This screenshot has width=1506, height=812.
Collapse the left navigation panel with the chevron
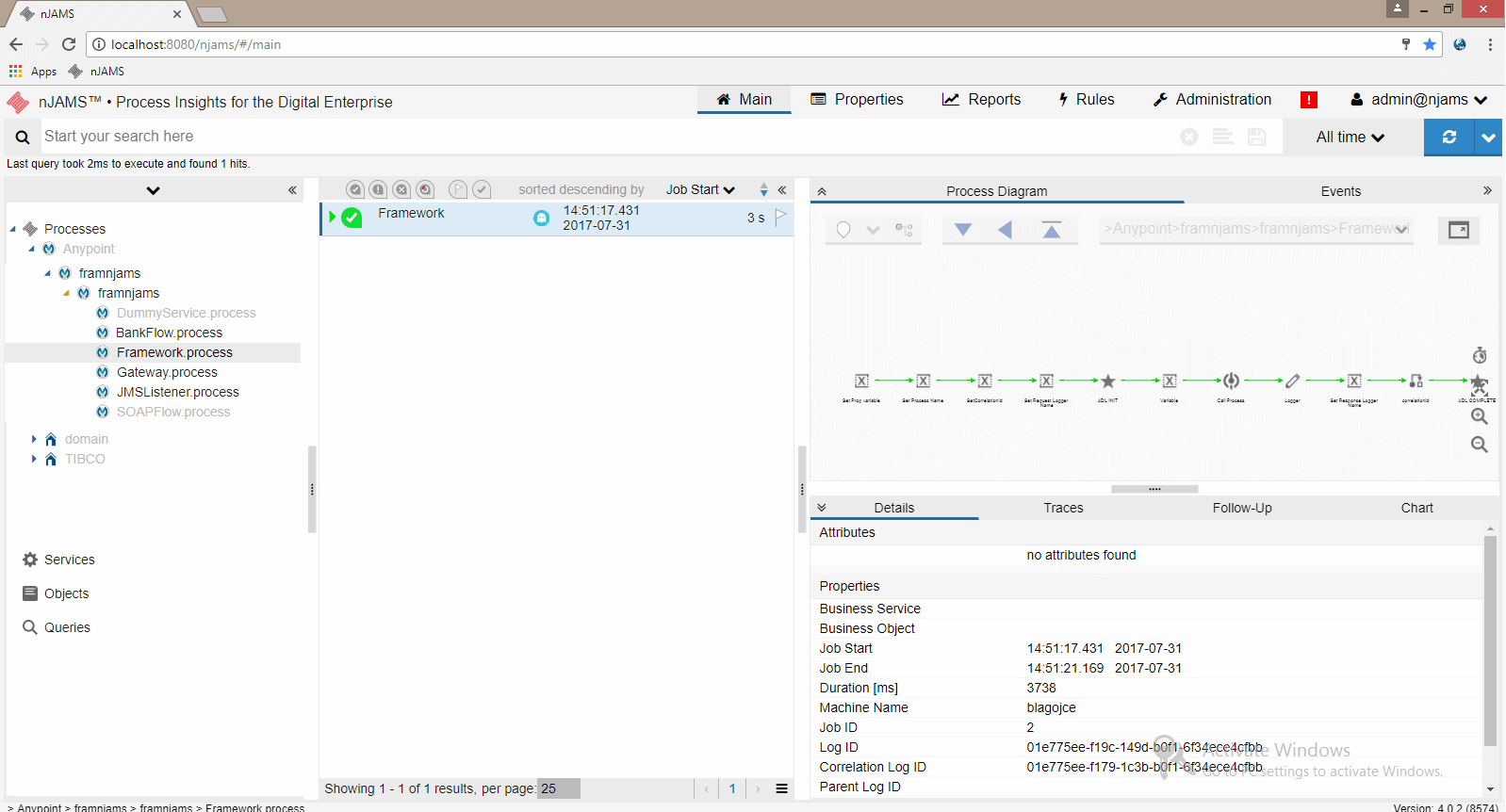click(292, 190)
